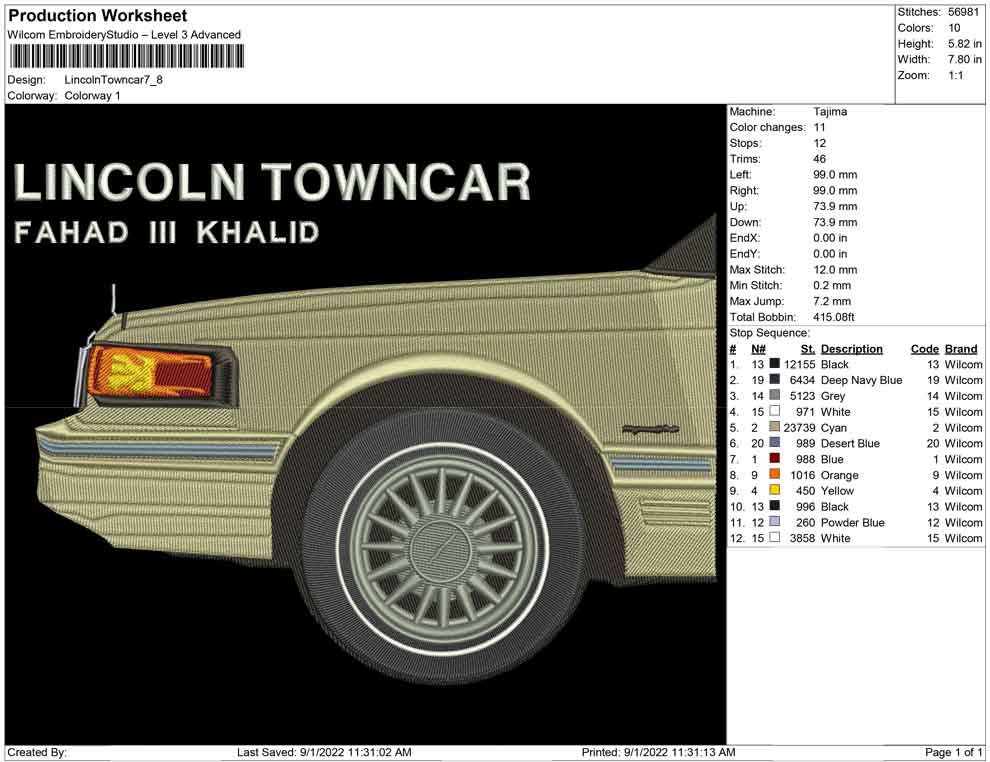Click the Desert Blue color swatch
Image resolution: width=990 pixels, height=762 pixels.
[x=775, y=443]
